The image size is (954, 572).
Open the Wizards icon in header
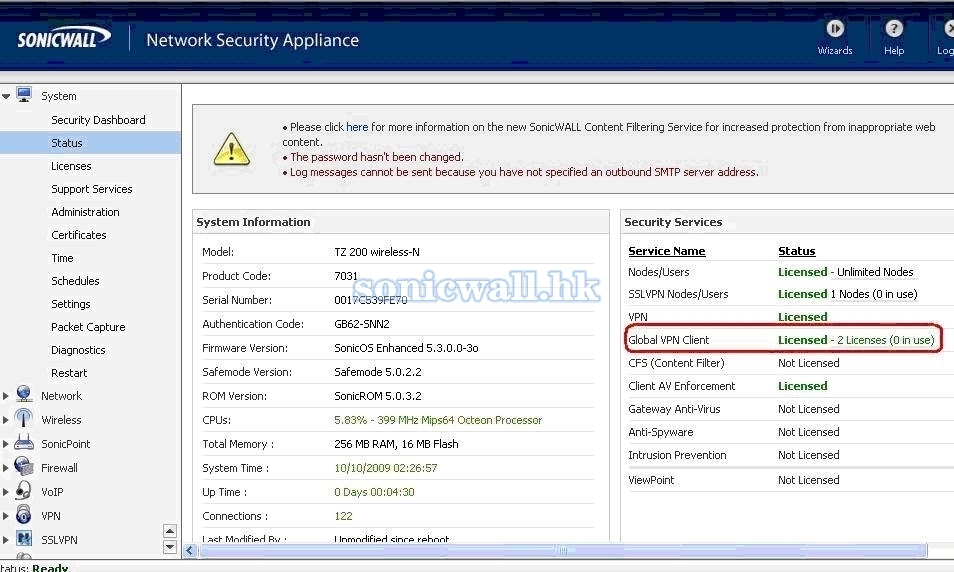click(835, 29)
